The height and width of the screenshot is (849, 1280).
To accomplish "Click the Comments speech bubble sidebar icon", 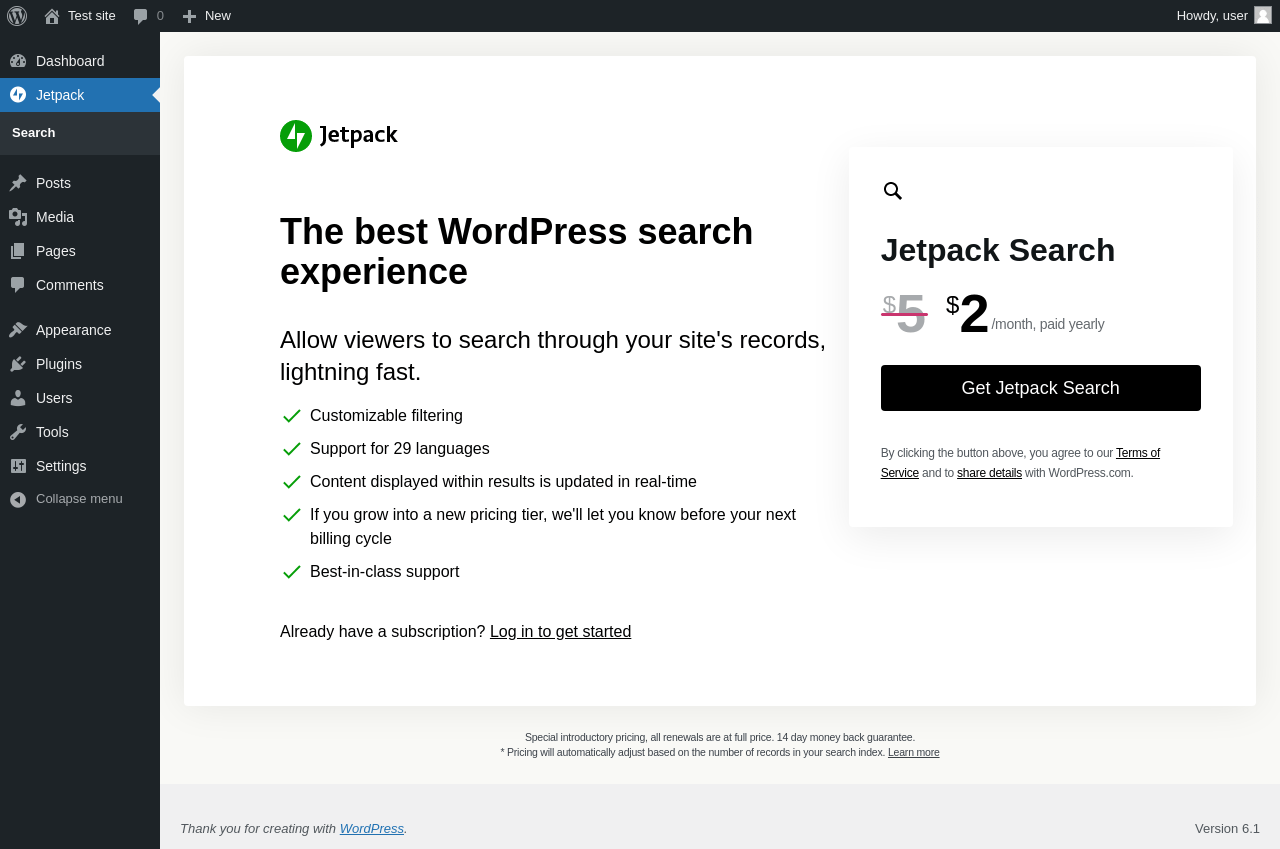I will click(18, 285).
